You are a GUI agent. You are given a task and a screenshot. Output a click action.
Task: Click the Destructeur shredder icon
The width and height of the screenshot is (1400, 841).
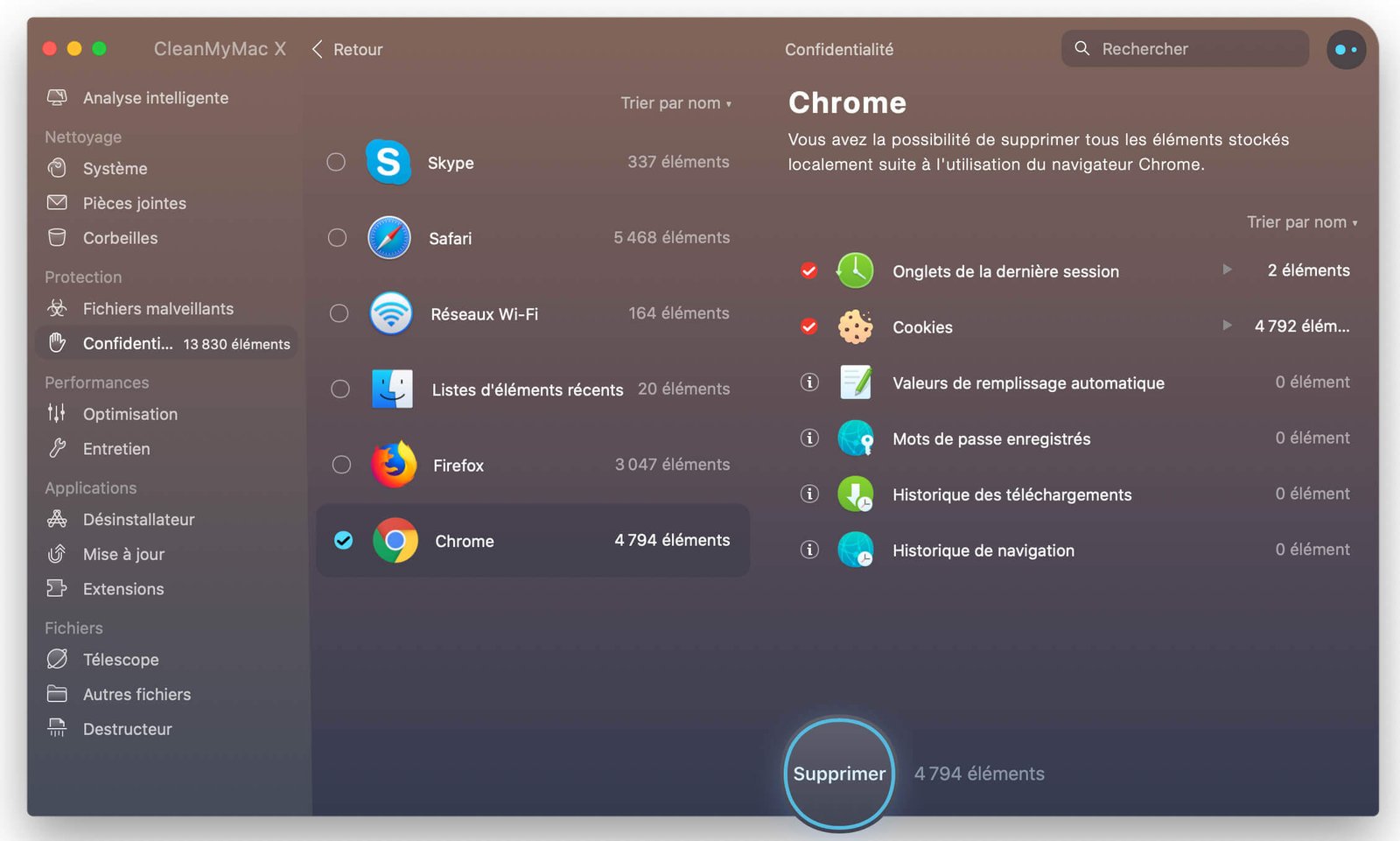(x=57, y=728)
